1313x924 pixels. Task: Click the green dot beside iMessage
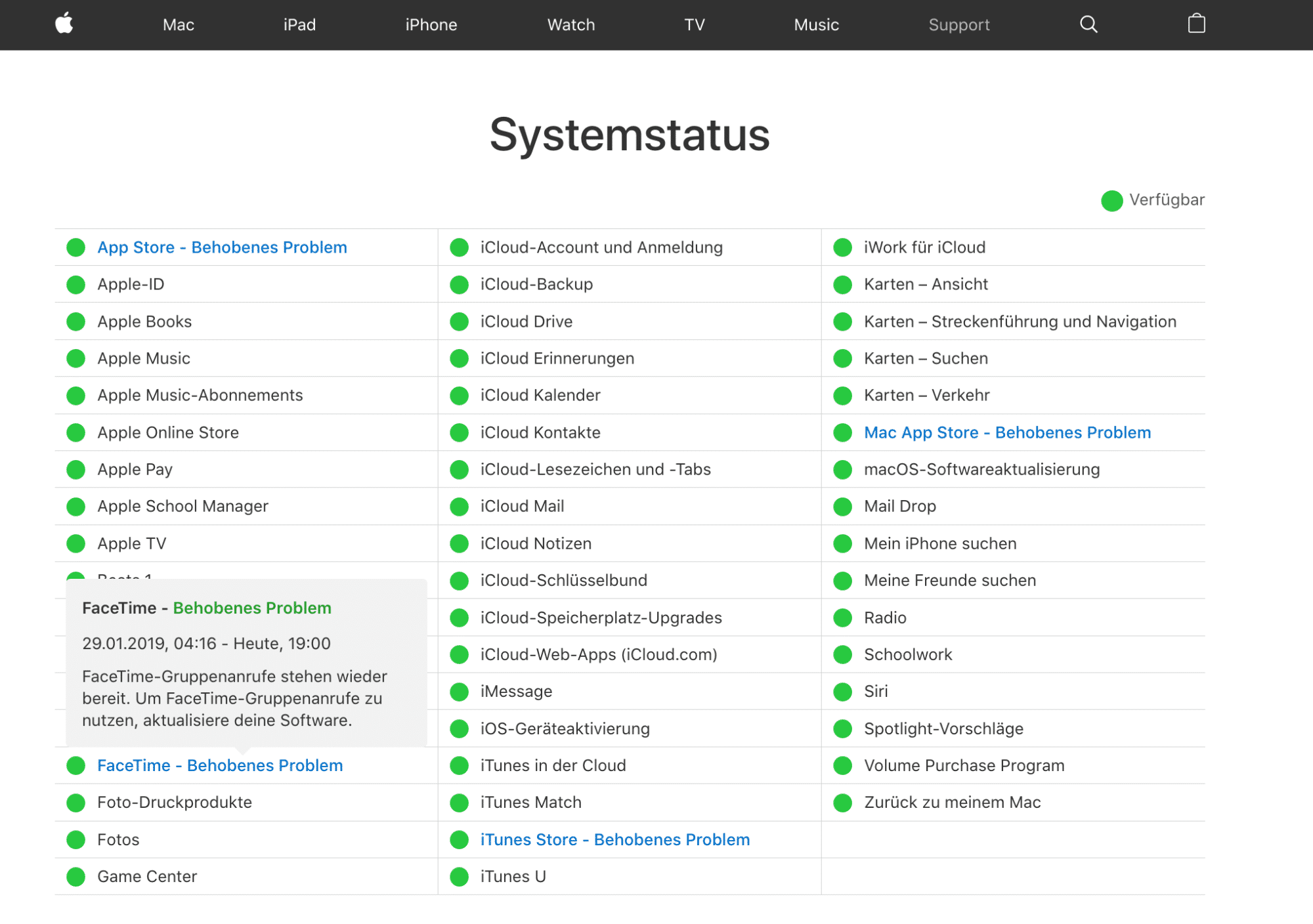(459, 692)
